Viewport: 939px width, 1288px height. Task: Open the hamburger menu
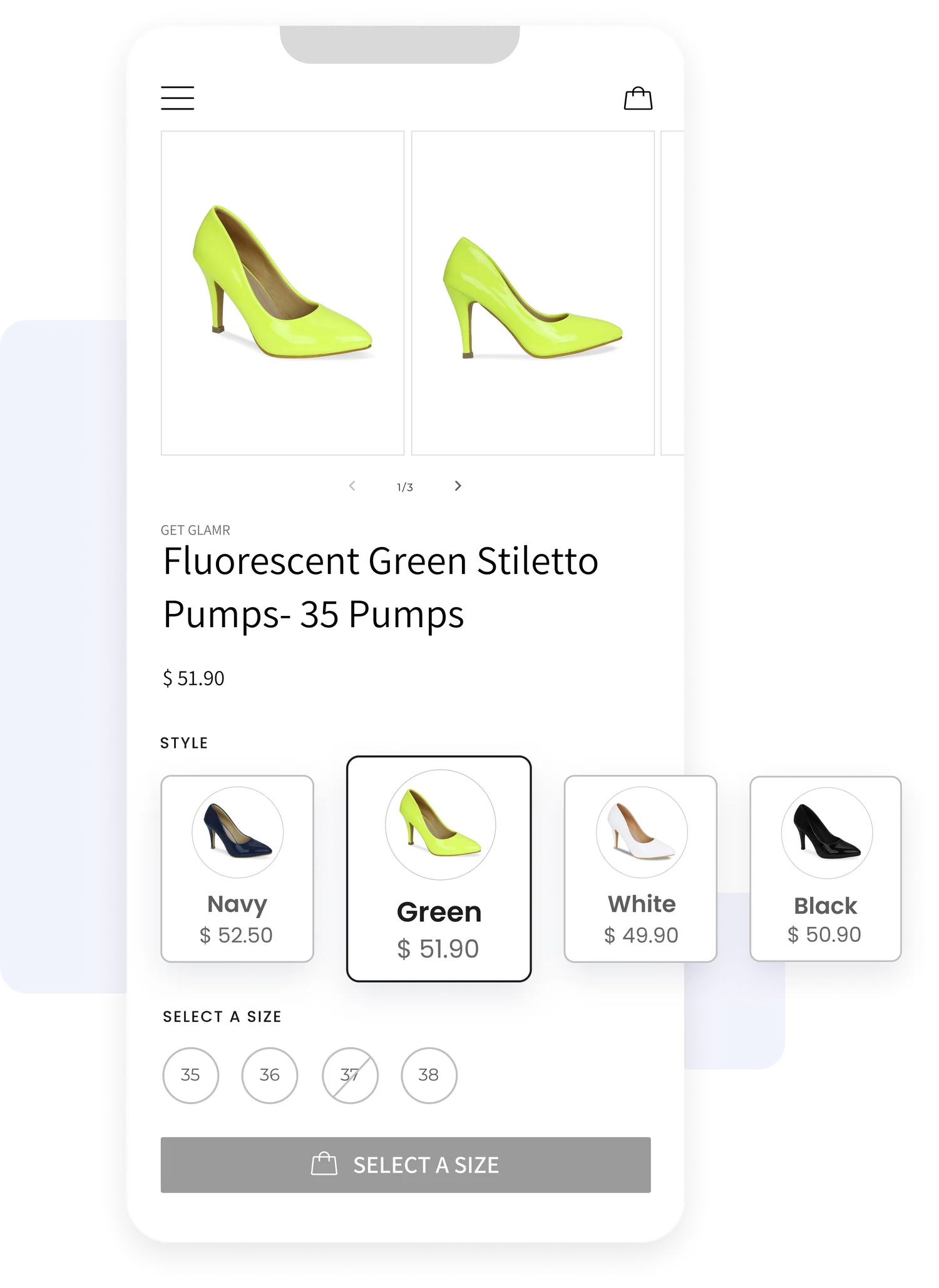coord(177,98)
